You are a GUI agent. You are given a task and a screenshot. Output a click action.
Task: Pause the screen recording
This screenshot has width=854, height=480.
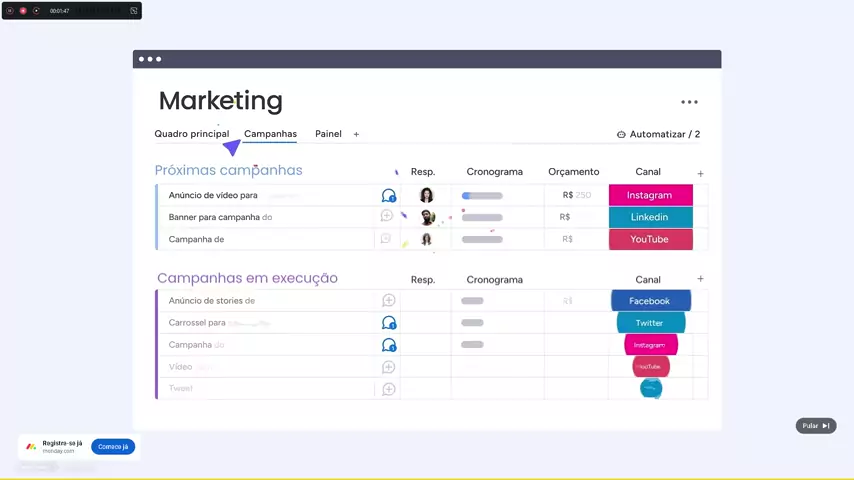10,10
